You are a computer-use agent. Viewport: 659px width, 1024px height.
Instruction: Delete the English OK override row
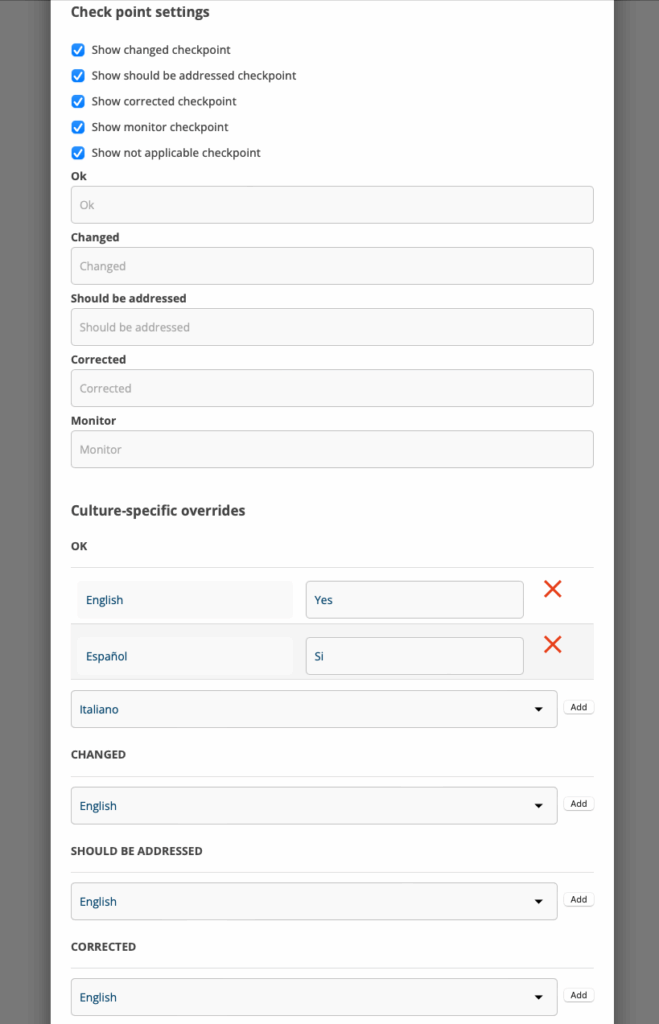[x=552, y=589]
